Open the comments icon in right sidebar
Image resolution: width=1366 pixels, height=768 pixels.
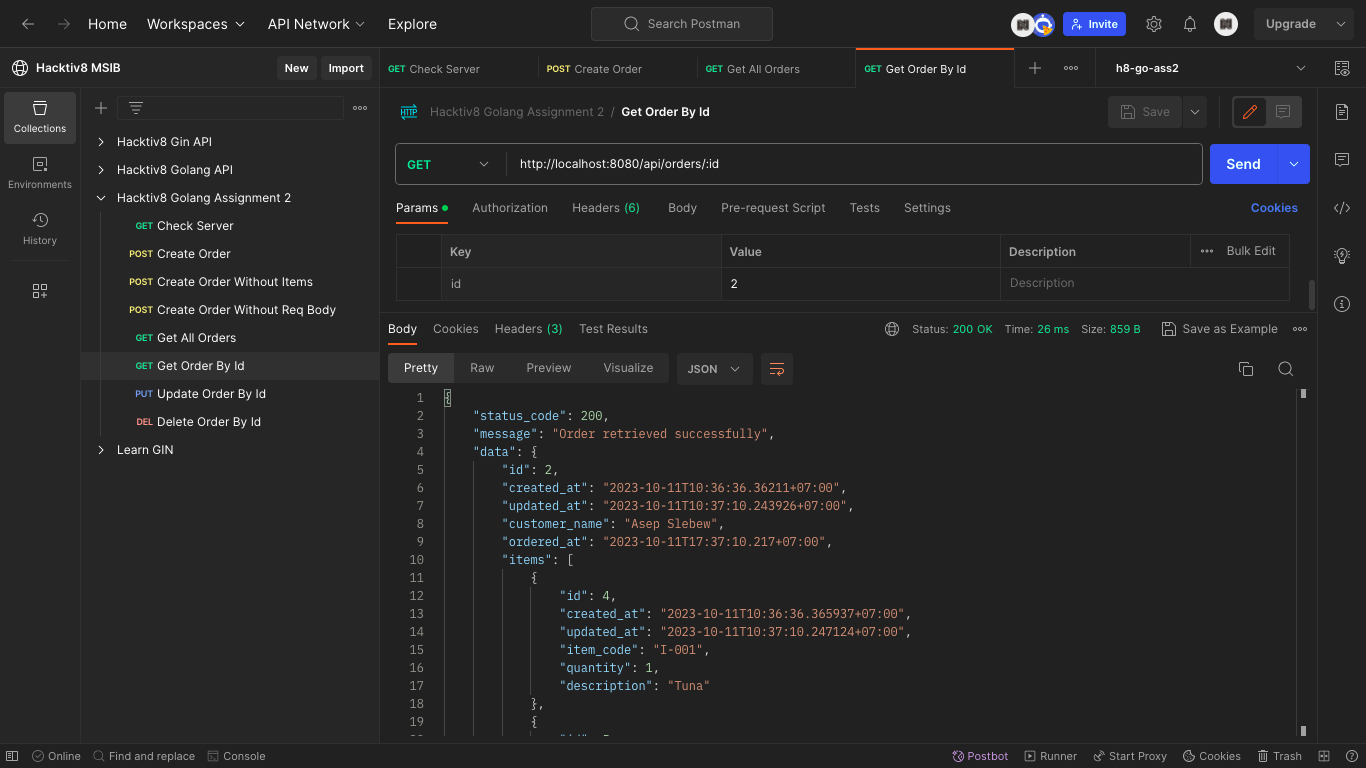tap(1342, 160)
